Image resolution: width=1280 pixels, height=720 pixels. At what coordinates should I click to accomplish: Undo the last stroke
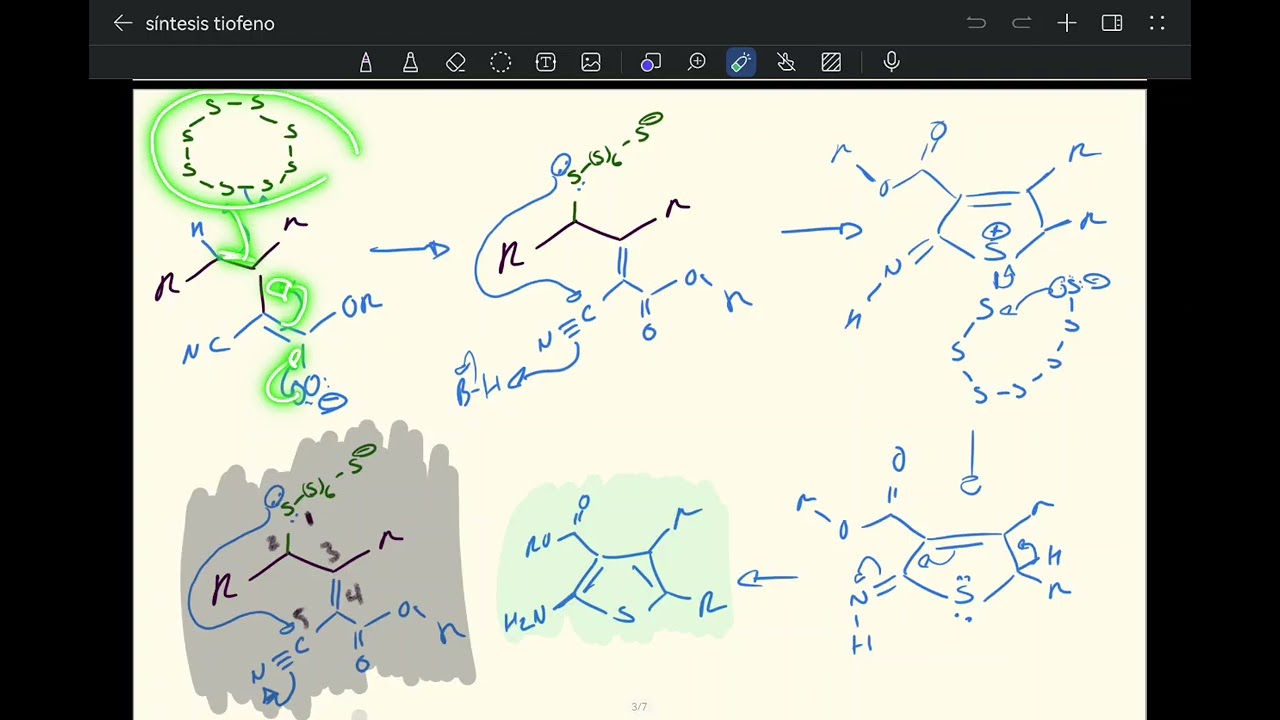976,23
